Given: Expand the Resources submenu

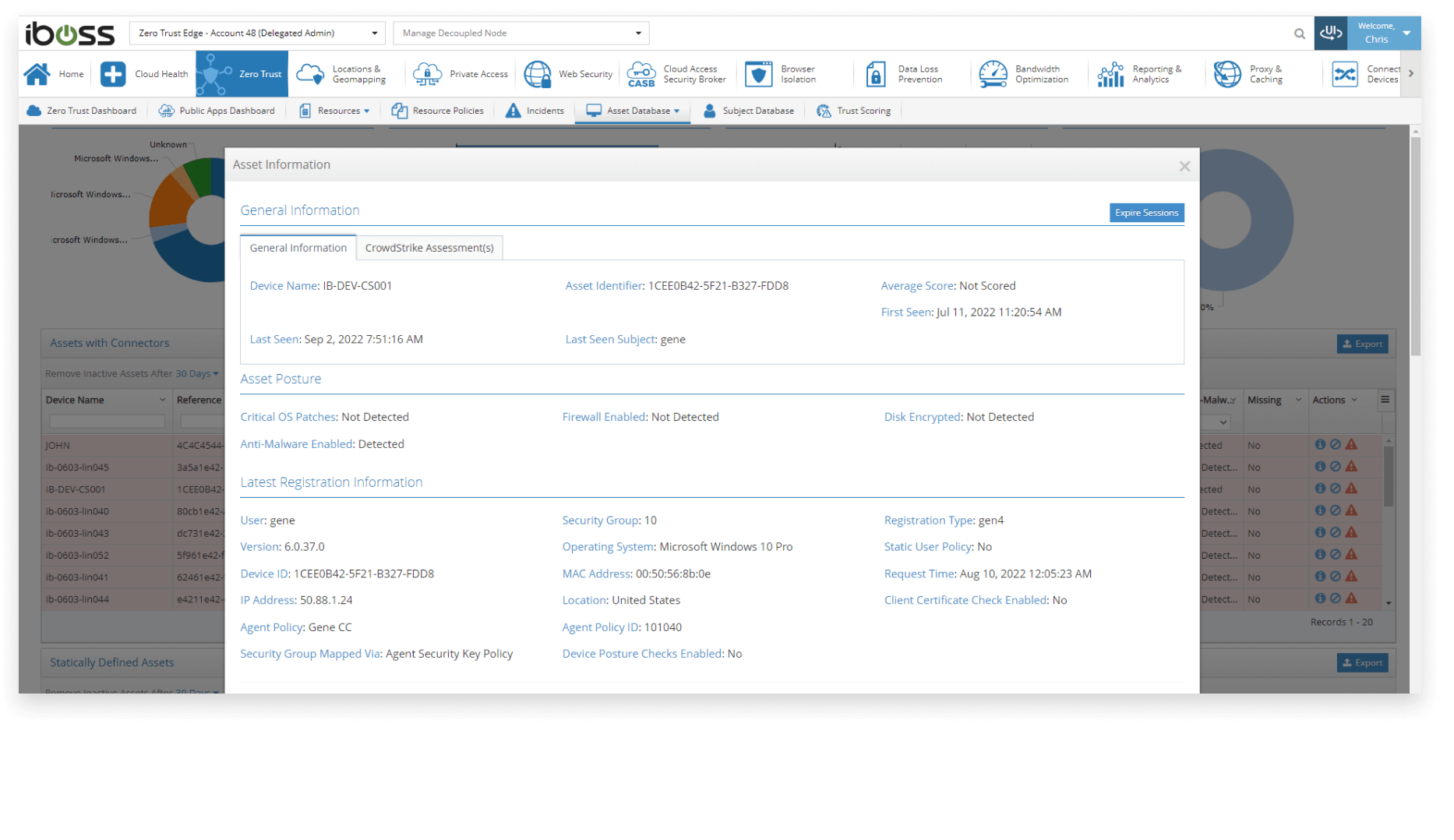Looking at the screenshot, I should 335,111.
